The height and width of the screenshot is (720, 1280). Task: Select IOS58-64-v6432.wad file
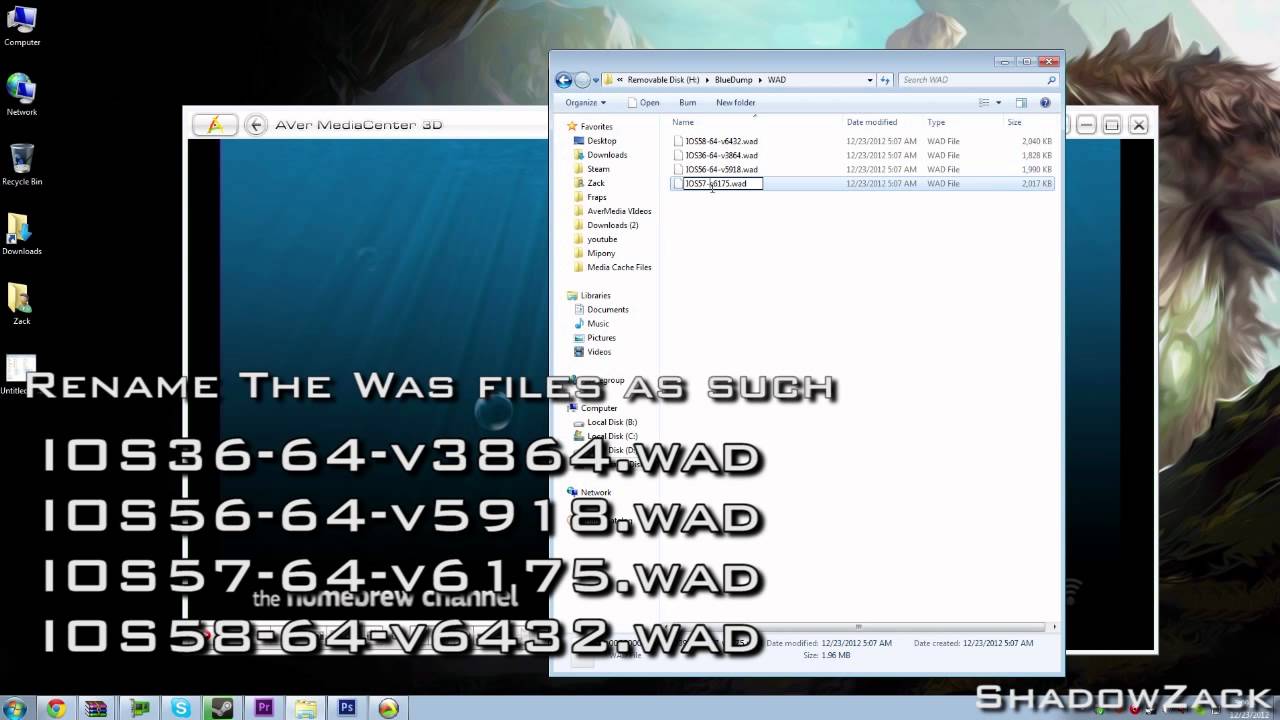(721, 141)
